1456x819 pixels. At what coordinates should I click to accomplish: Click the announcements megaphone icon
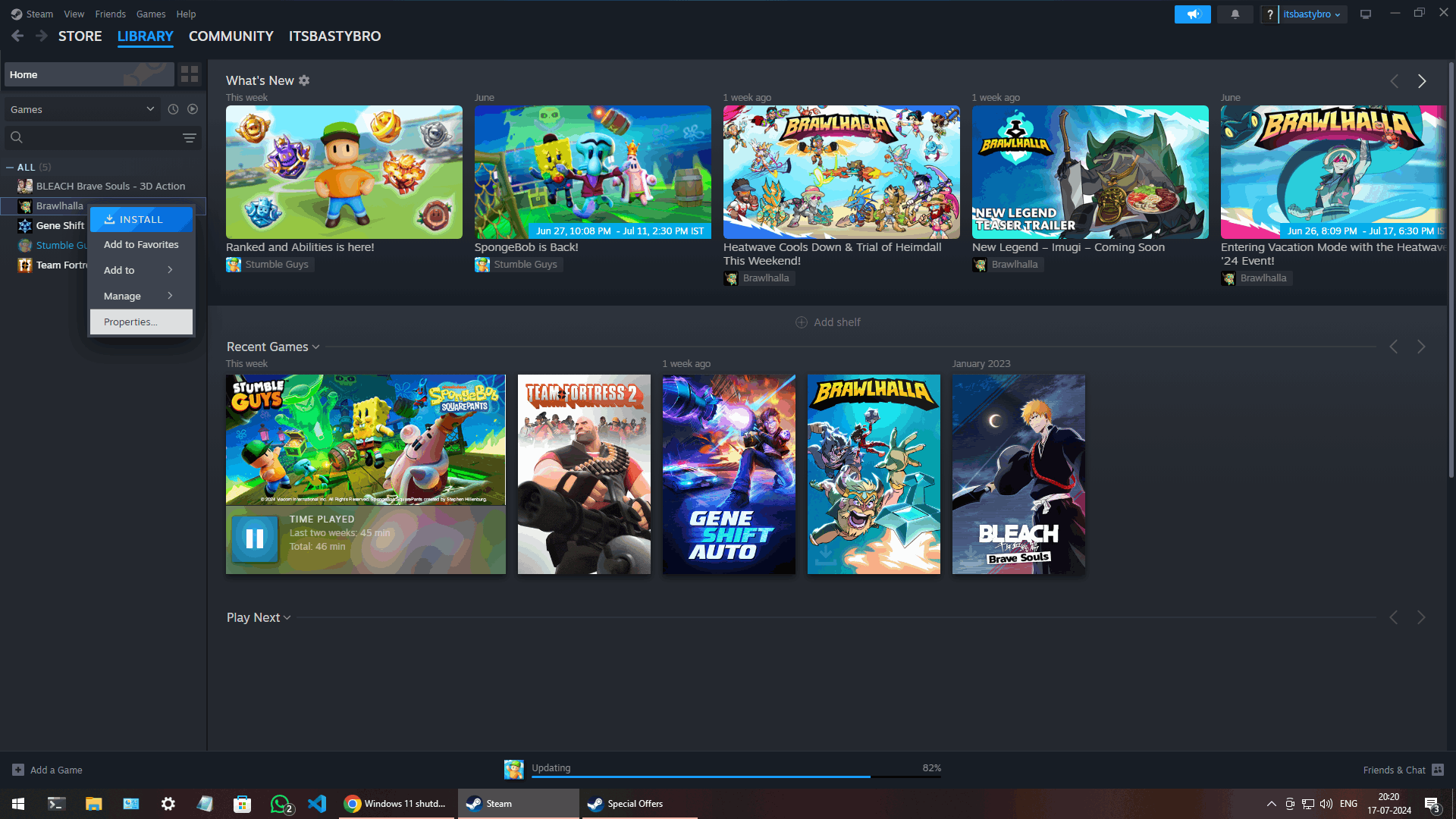point(1192,14)
